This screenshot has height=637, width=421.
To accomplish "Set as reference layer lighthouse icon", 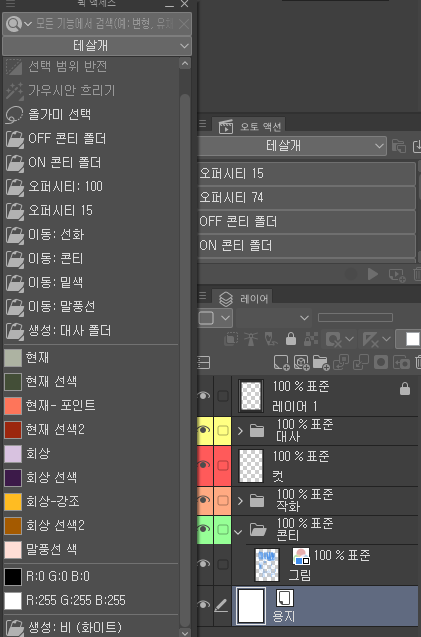I will [251, 339].
